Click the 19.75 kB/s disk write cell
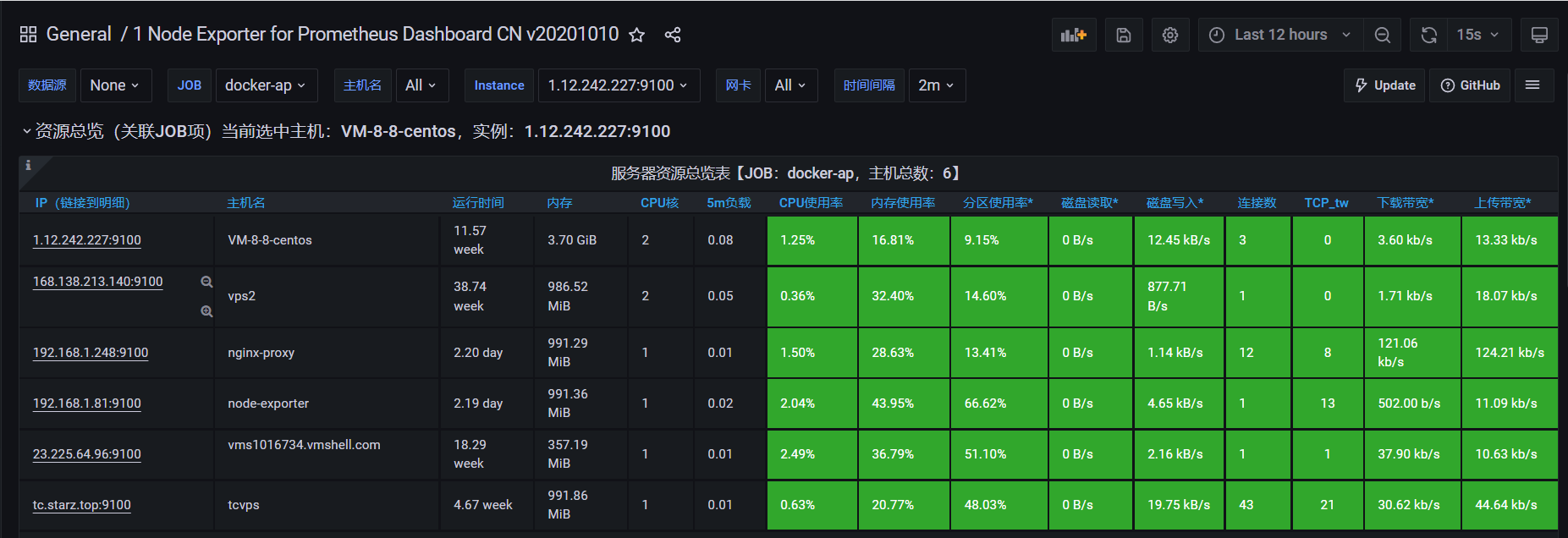Viewport: 1568px width, 538px height. [1179, 505]
